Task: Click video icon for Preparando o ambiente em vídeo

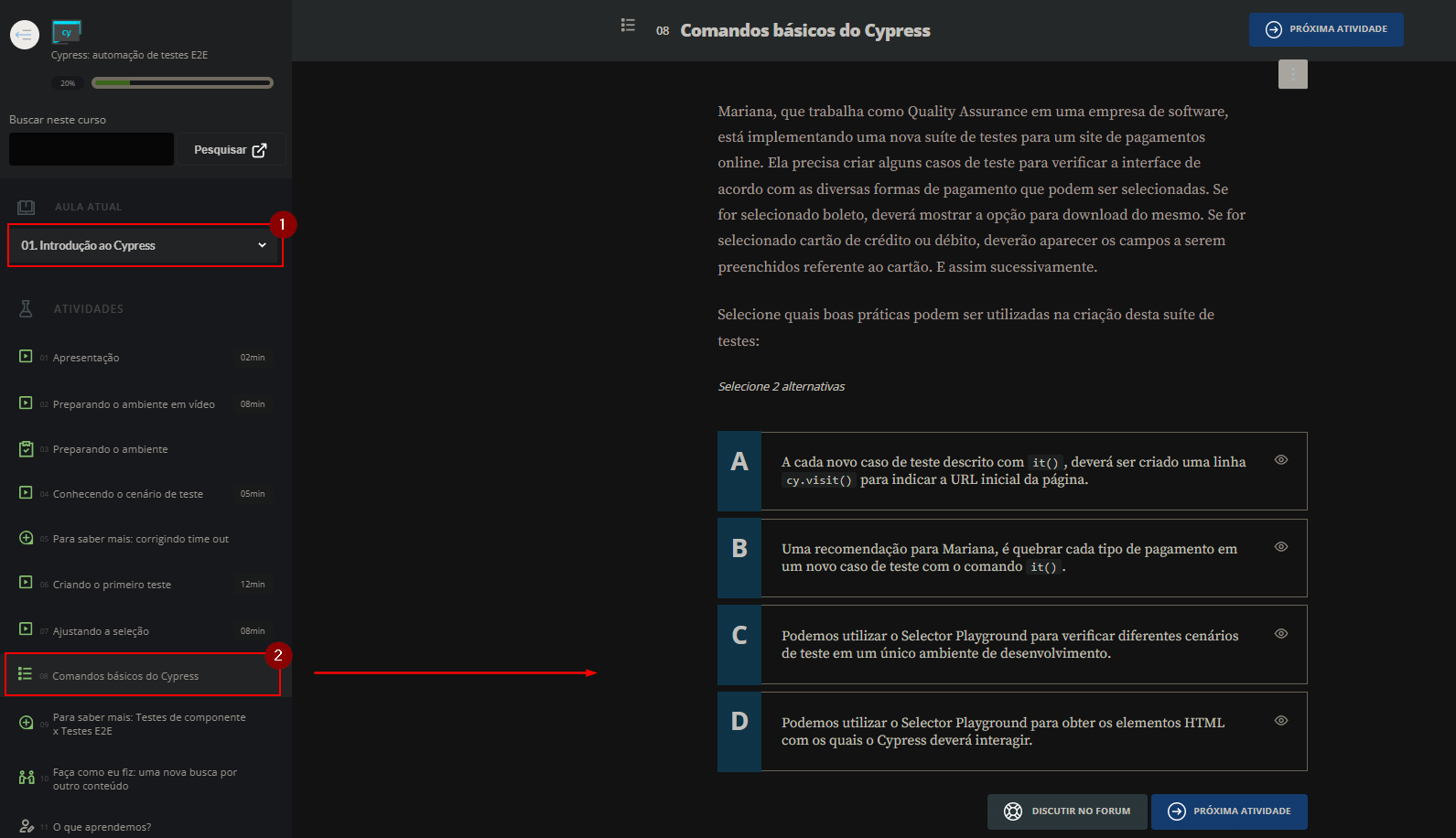Action: click(26, 403)
